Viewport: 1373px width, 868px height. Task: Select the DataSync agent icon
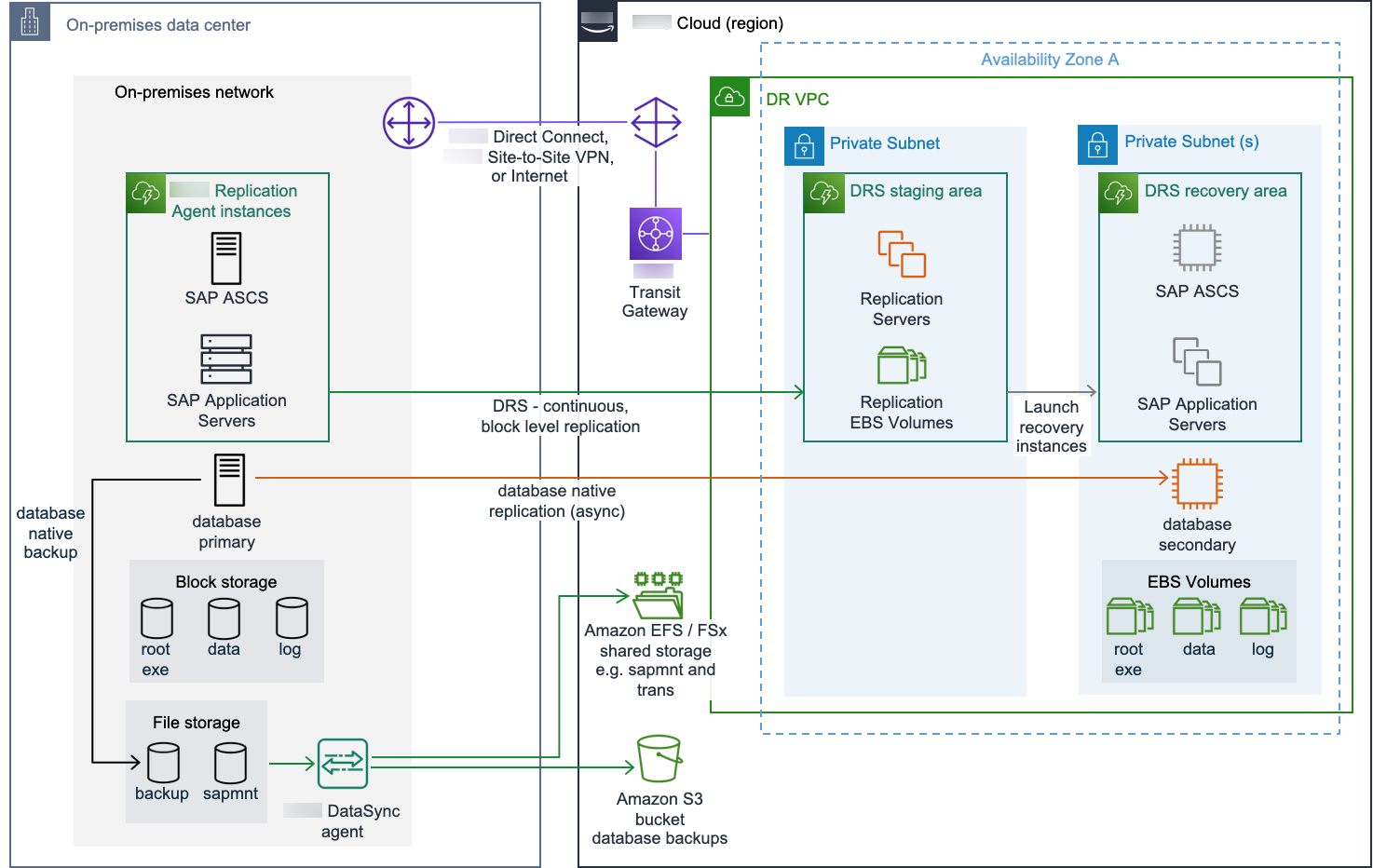[x=343, y=764]
